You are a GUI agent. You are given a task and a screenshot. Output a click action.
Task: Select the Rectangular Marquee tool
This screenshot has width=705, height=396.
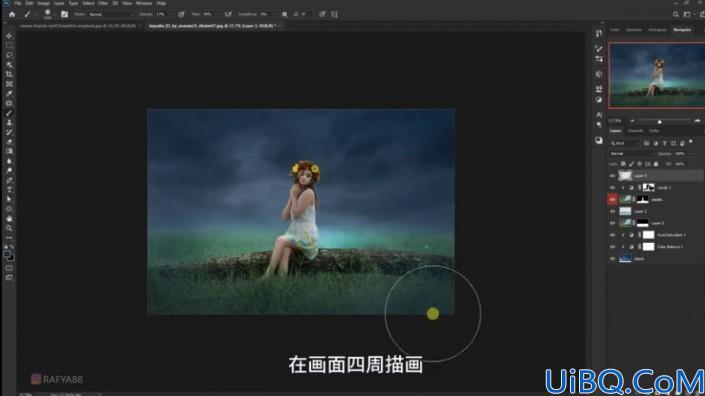tap(9, 45)
